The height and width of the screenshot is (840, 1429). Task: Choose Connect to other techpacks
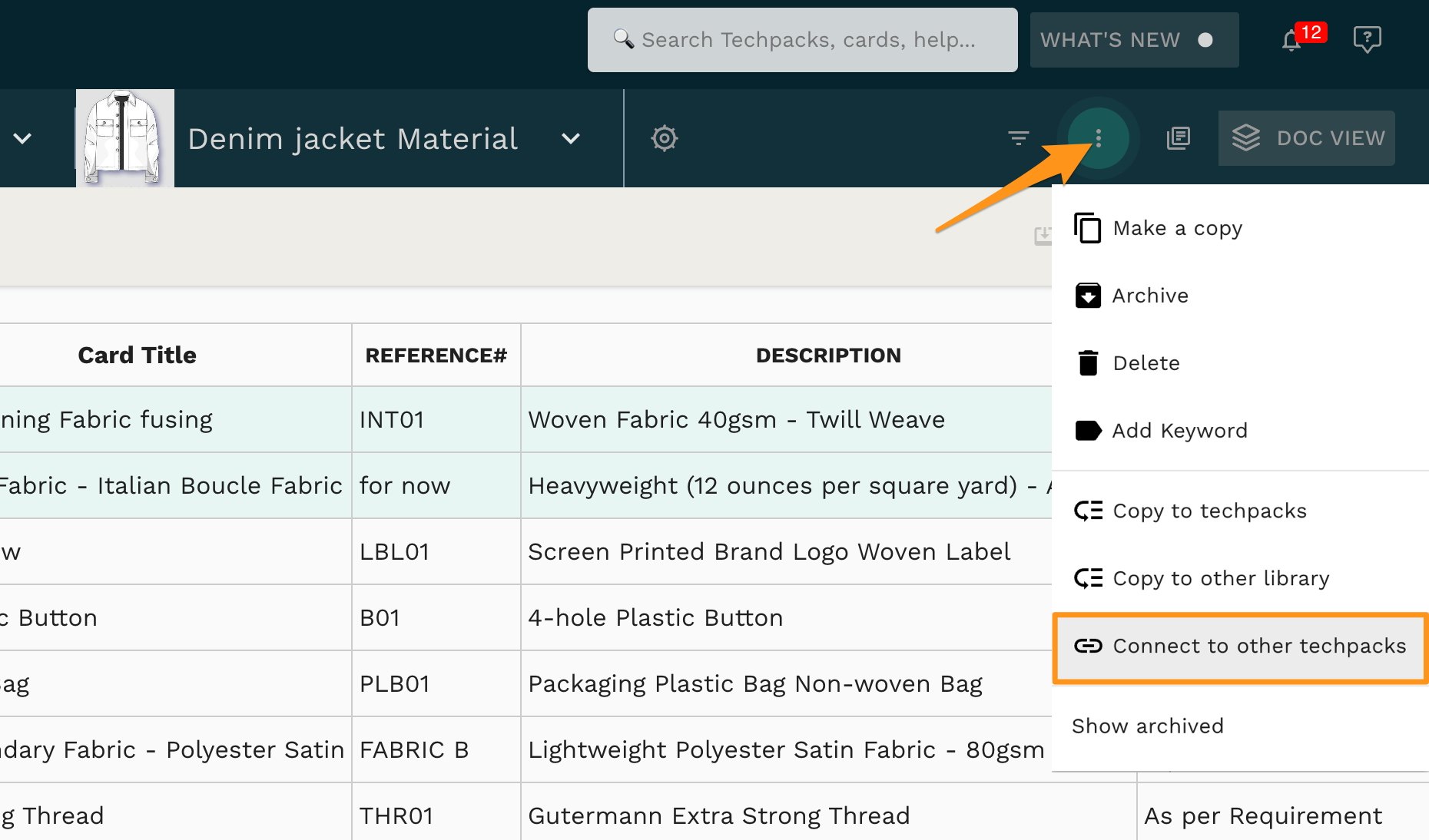pos(1240,647)
